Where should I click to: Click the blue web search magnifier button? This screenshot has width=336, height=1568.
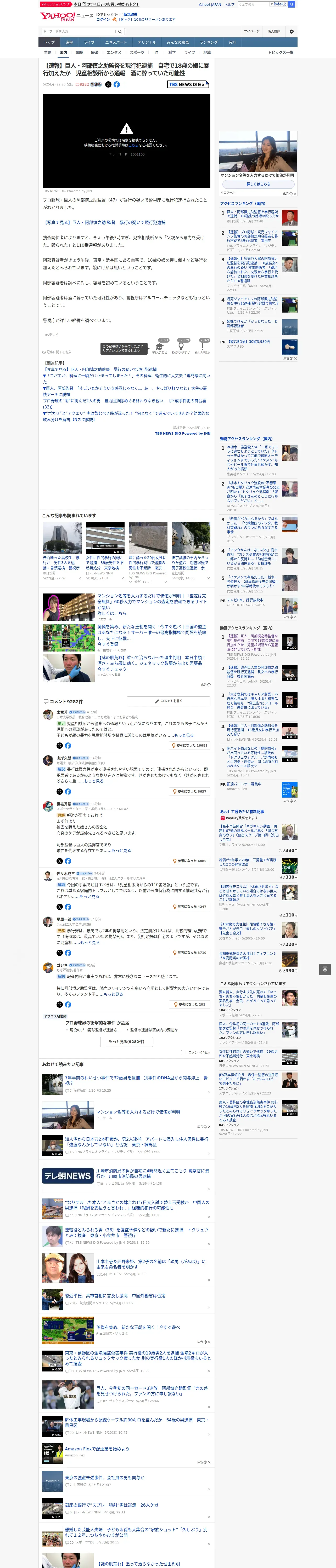[x=292, y=4]
